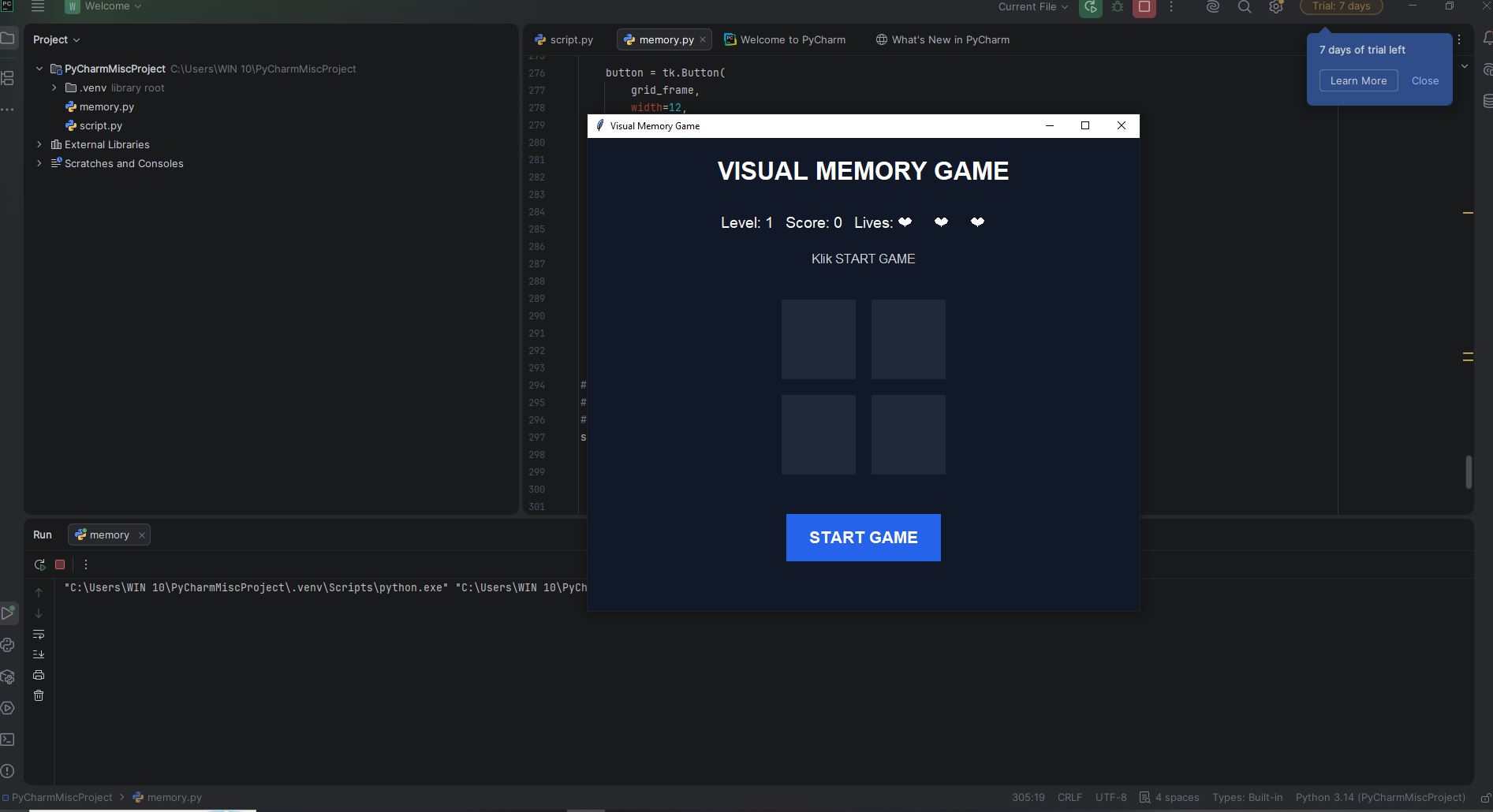Open the Terminal sidebar icon
The width and height of the screenshot is (1493, 812).
click(8, 739)
